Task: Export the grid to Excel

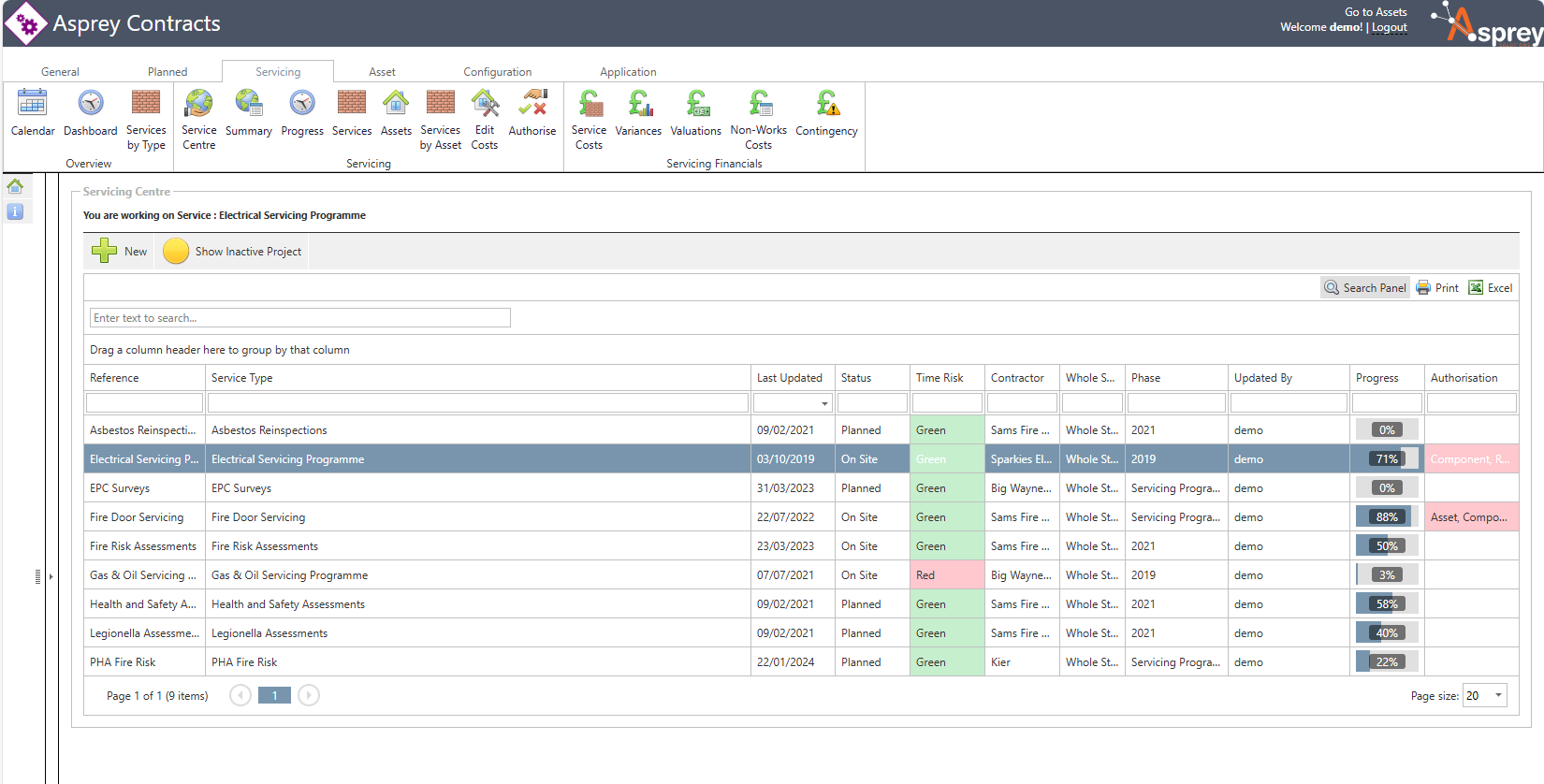Action: pos(1491,288)
